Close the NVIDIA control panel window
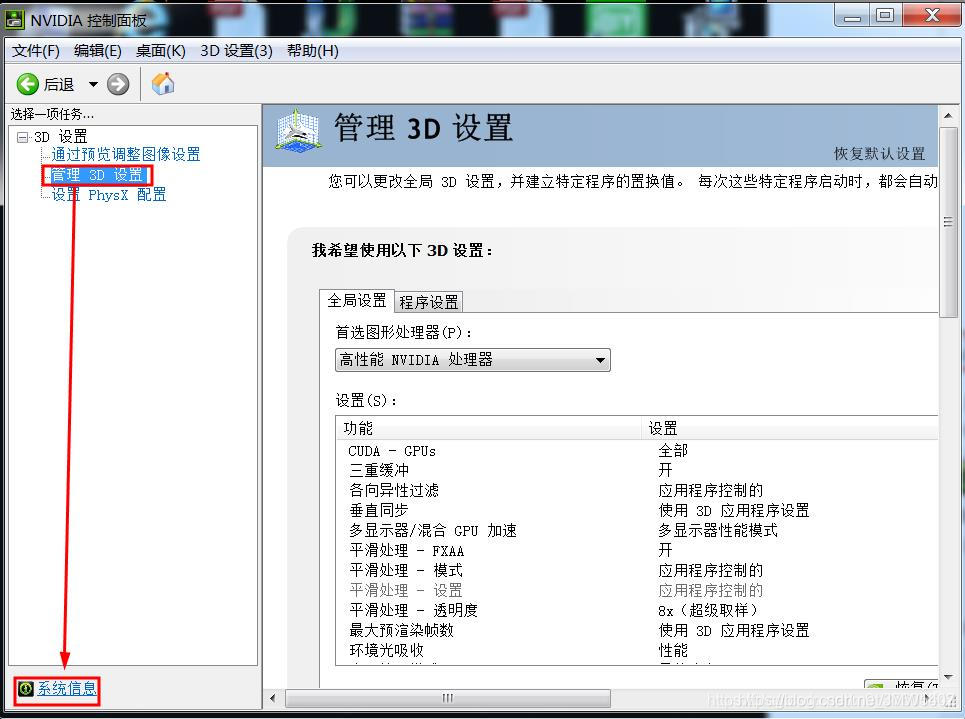The image size is (965, 719). pos(932,17)
